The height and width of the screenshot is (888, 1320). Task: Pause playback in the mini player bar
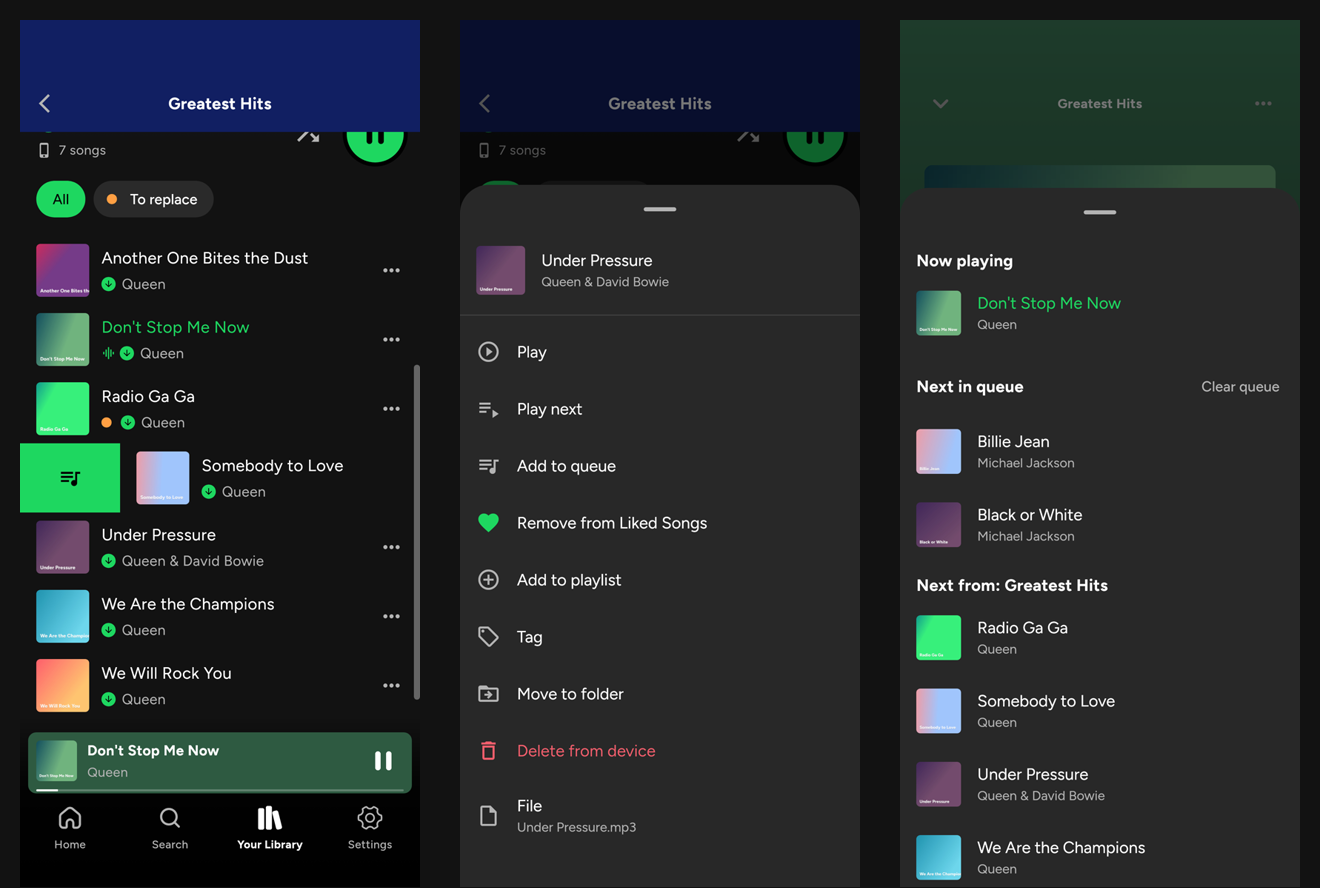coord(383,761)
